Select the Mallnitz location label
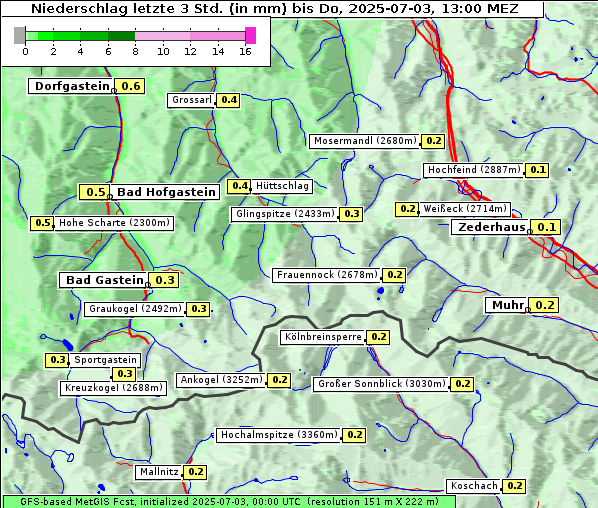This screenshot has width=598, height=508. (159, 472)
